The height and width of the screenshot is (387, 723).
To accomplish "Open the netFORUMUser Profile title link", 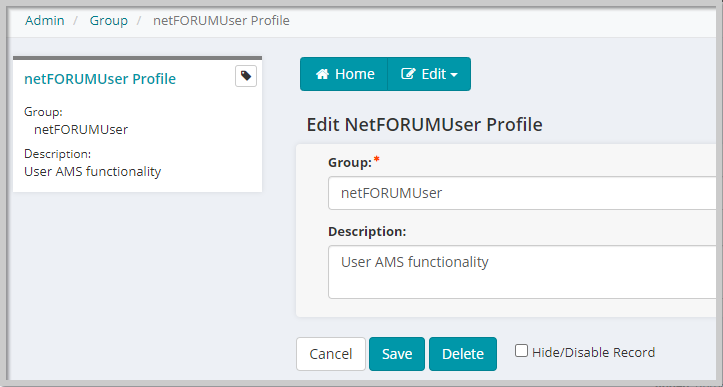I will pyautogui.click(x=100, y=79).
